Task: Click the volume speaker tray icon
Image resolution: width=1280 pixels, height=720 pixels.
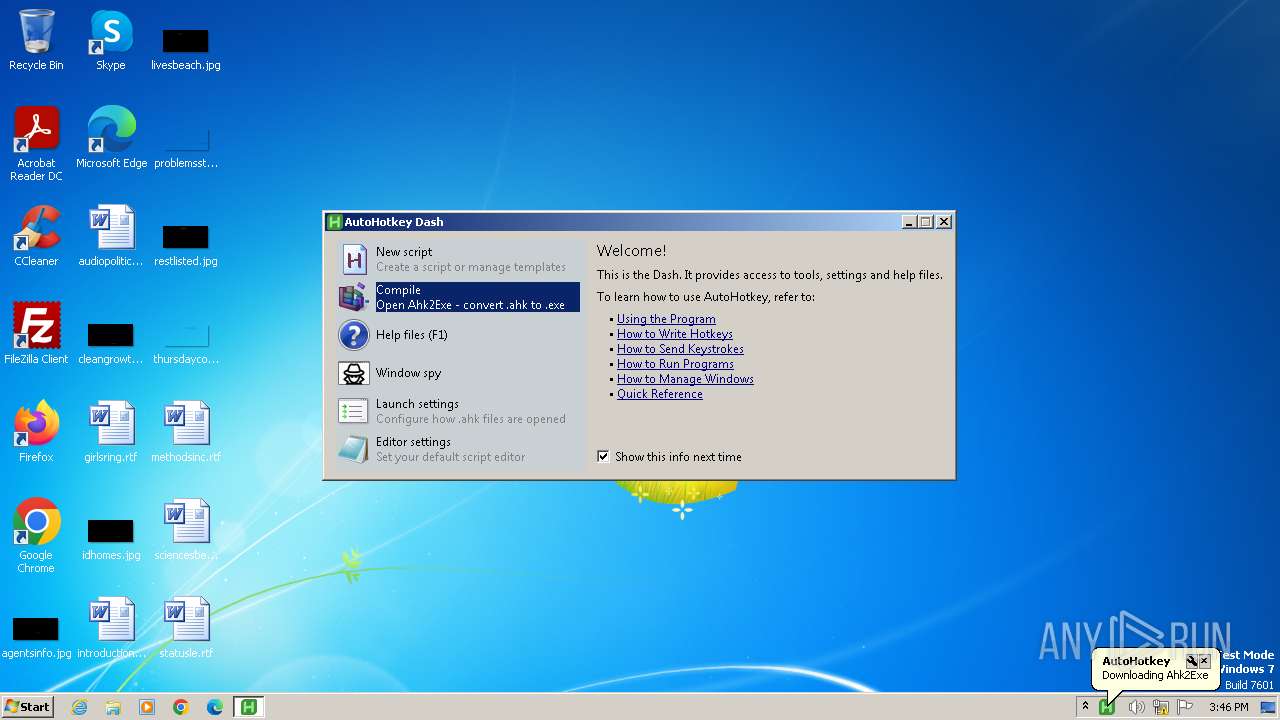Action: [1136, 707]
